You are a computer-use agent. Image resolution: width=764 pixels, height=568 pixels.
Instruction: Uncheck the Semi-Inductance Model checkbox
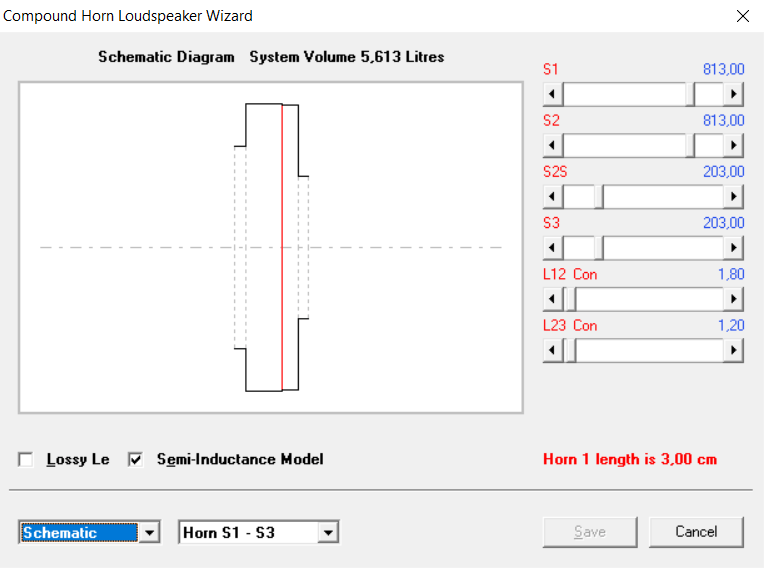click(x=135, y=459)
